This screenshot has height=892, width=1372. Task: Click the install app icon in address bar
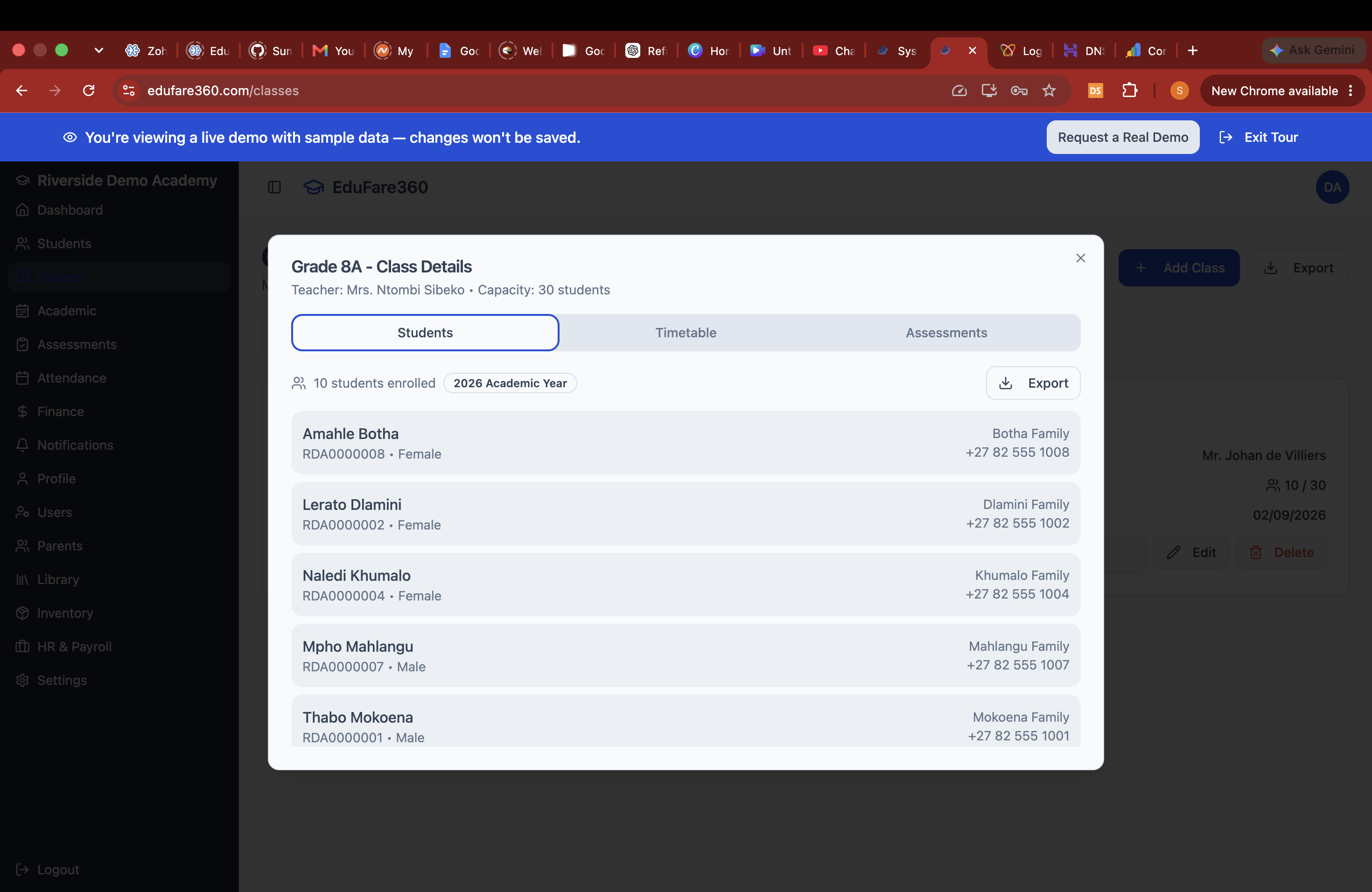point(989,91)
